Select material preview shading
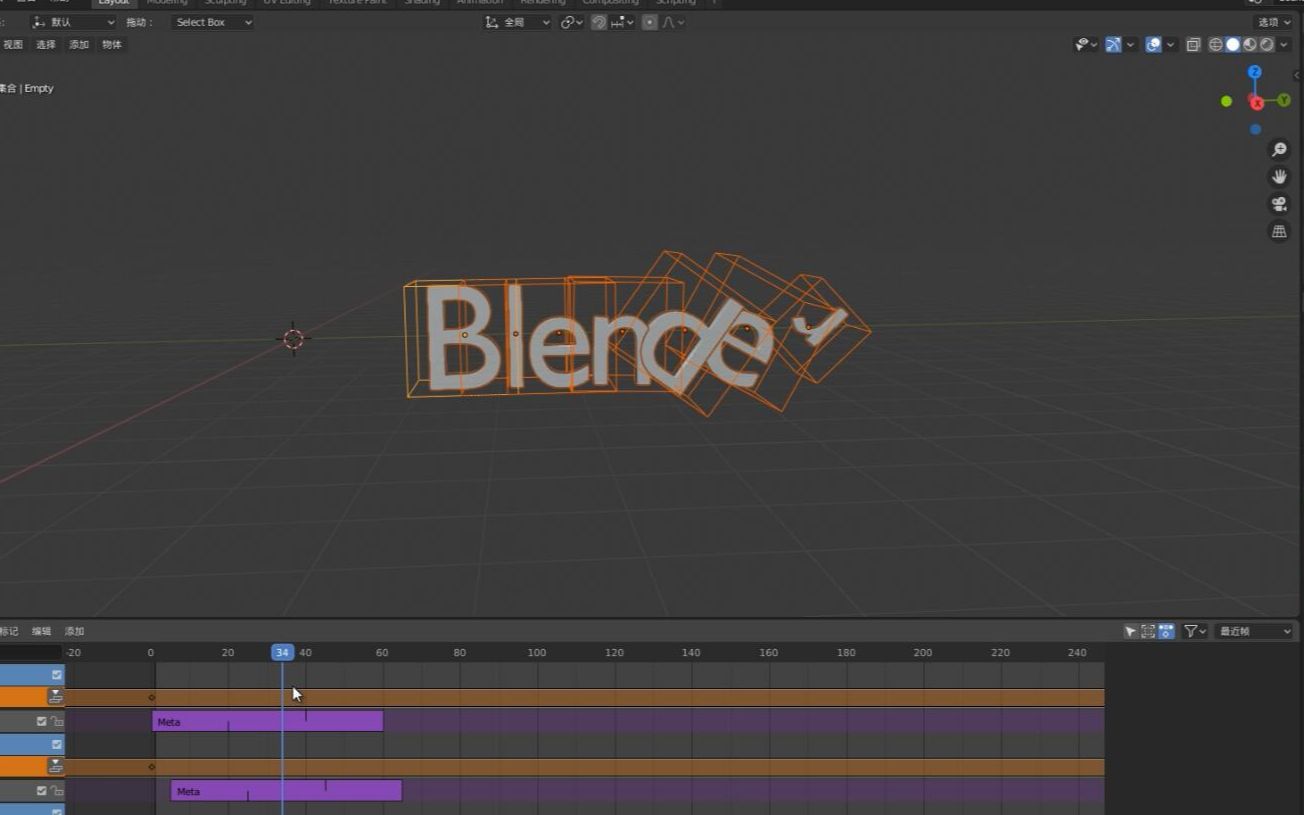 click(1250, 45)
